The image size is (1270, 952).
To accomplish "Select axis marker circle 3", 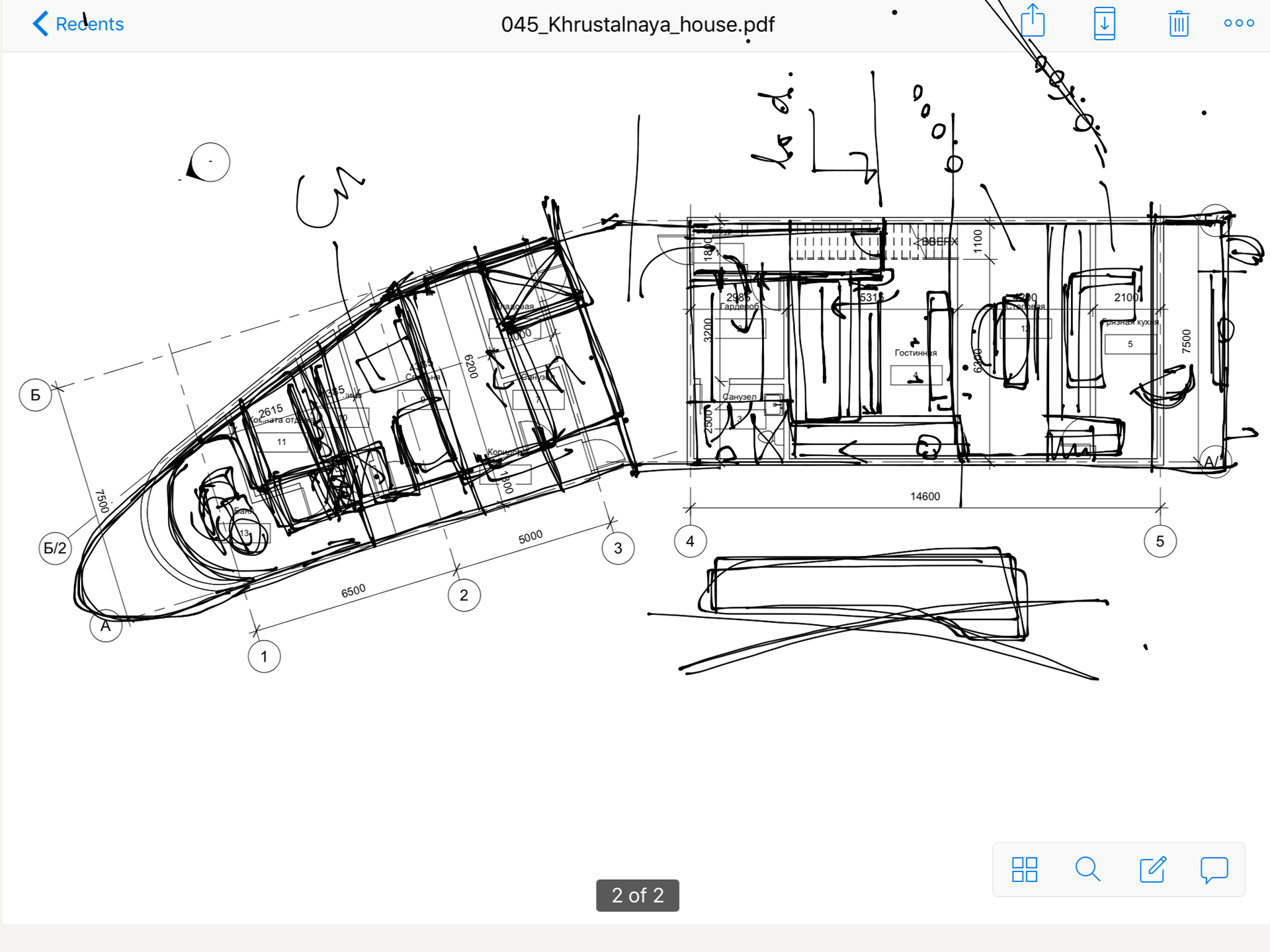I will coord(618,548).
